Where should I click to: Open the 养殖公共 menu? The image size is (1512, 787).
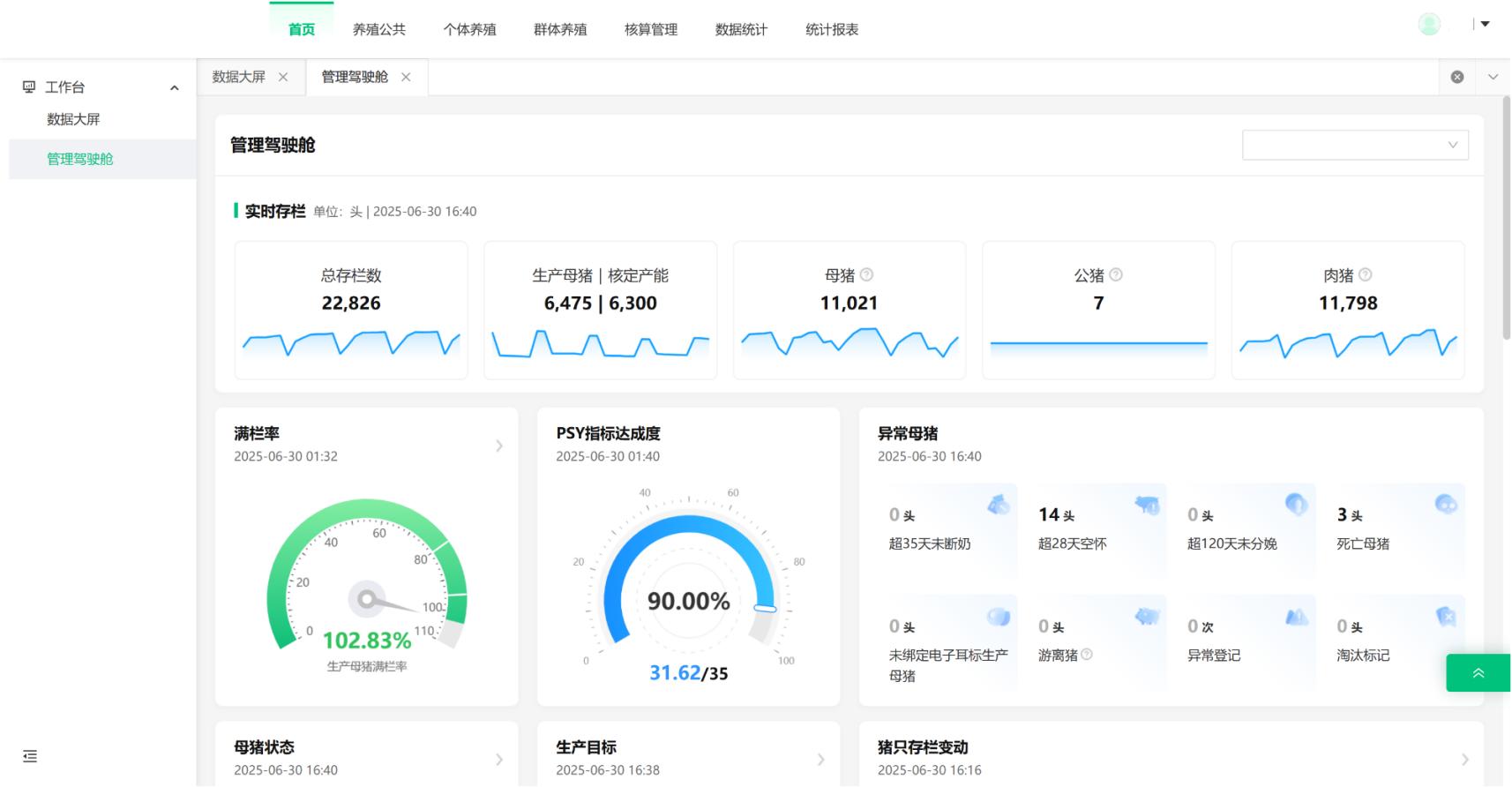pos(379,29)
